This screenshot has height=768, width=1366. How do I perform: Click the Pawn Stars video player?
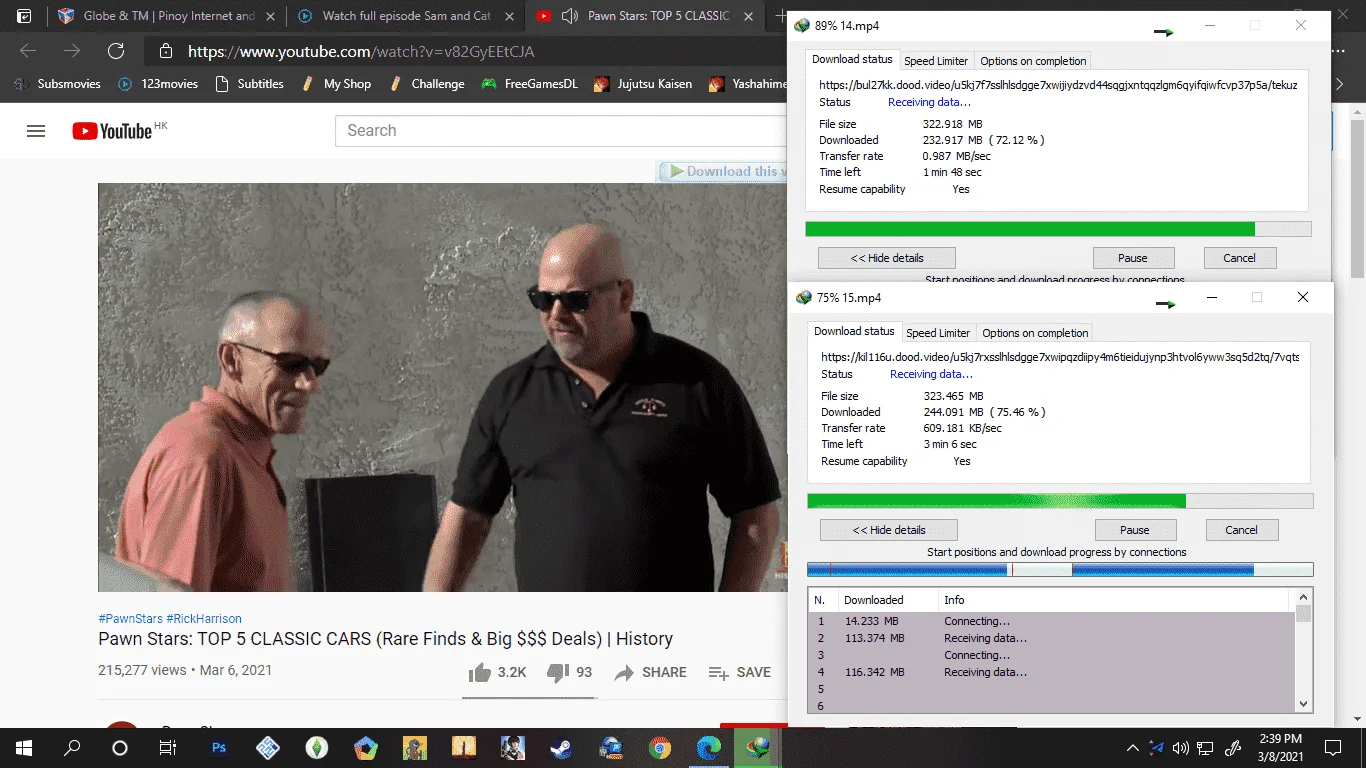pyautogui.click(x=443, y=387)
